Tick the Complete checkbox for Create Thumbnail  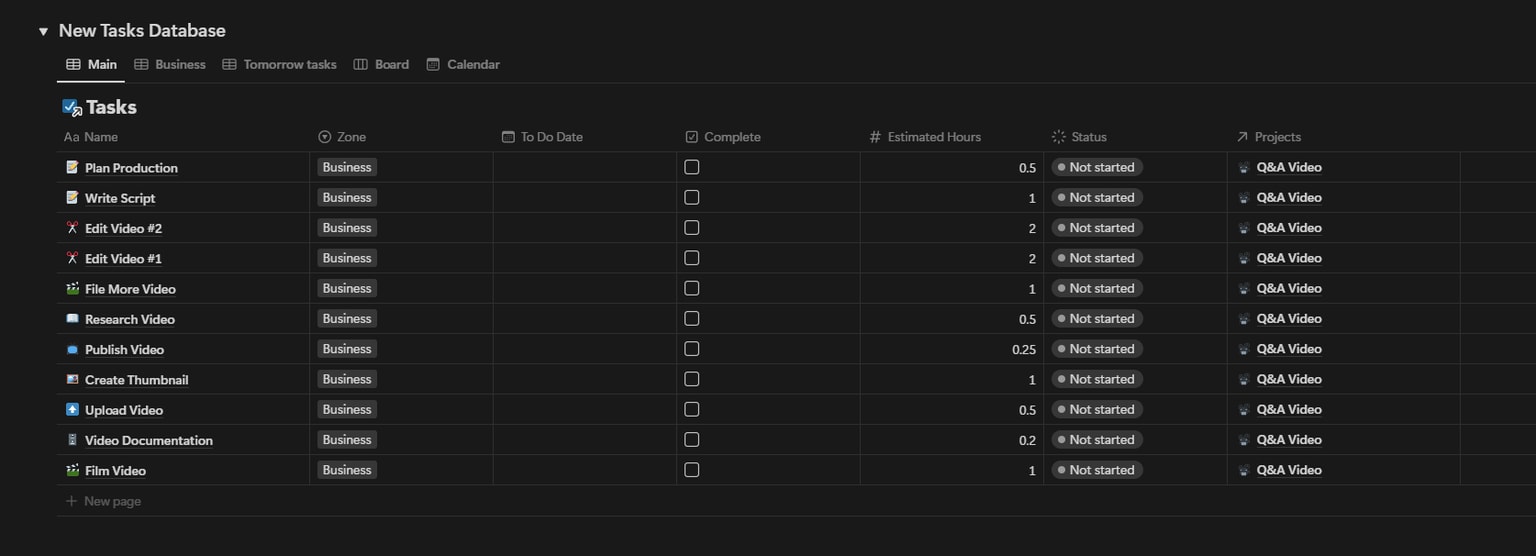pyautogui.click(x=692, y=379)
